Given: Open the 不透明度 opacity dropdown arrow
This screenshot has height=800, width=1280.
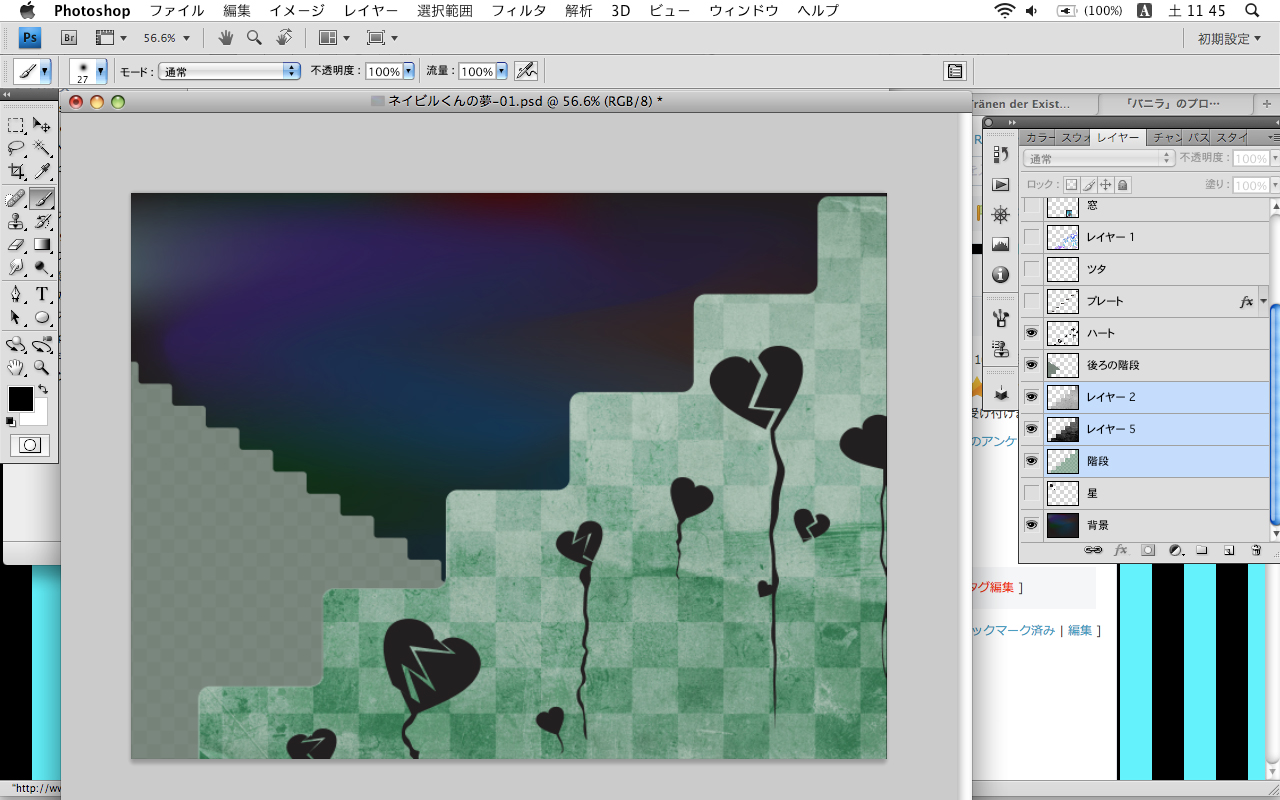Looking at the screenshot, I should point(408,71).
